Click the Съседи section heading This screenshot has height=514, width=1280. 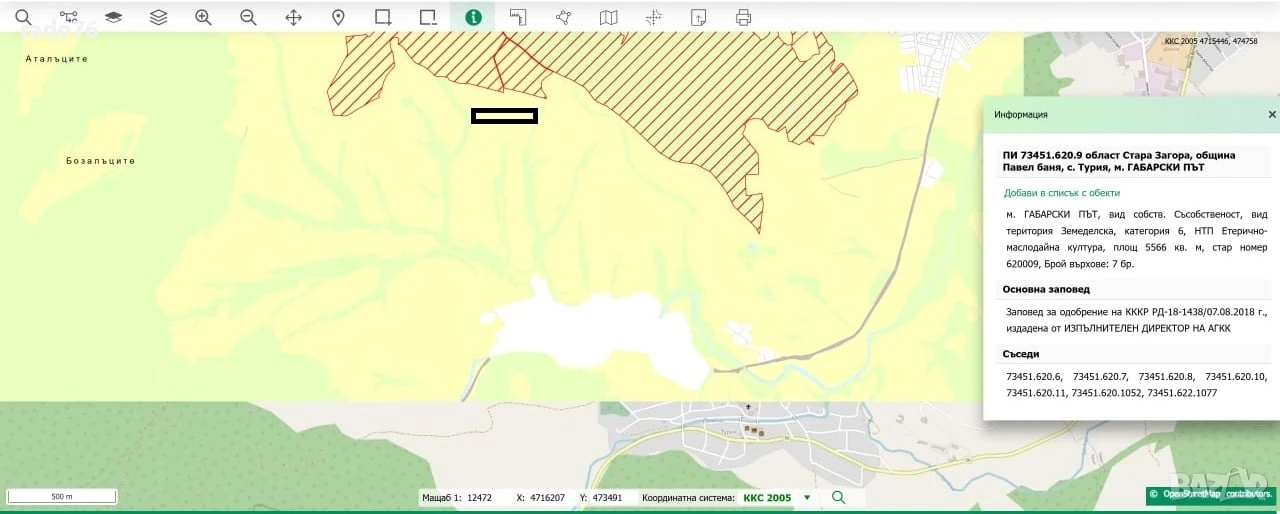tap(1021, 354)
